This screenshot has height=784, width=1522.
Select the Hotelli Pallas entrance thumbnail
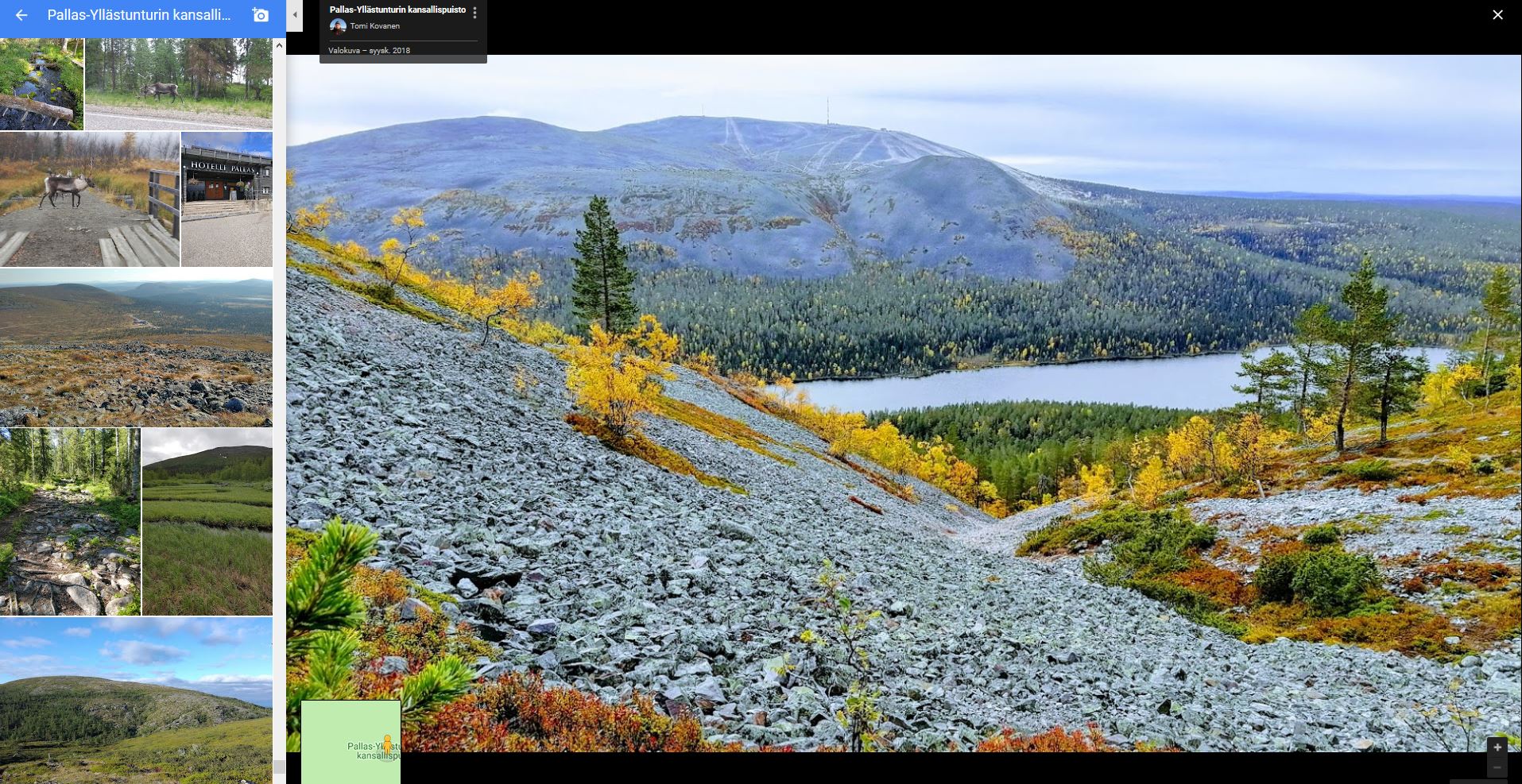[227, 199]
